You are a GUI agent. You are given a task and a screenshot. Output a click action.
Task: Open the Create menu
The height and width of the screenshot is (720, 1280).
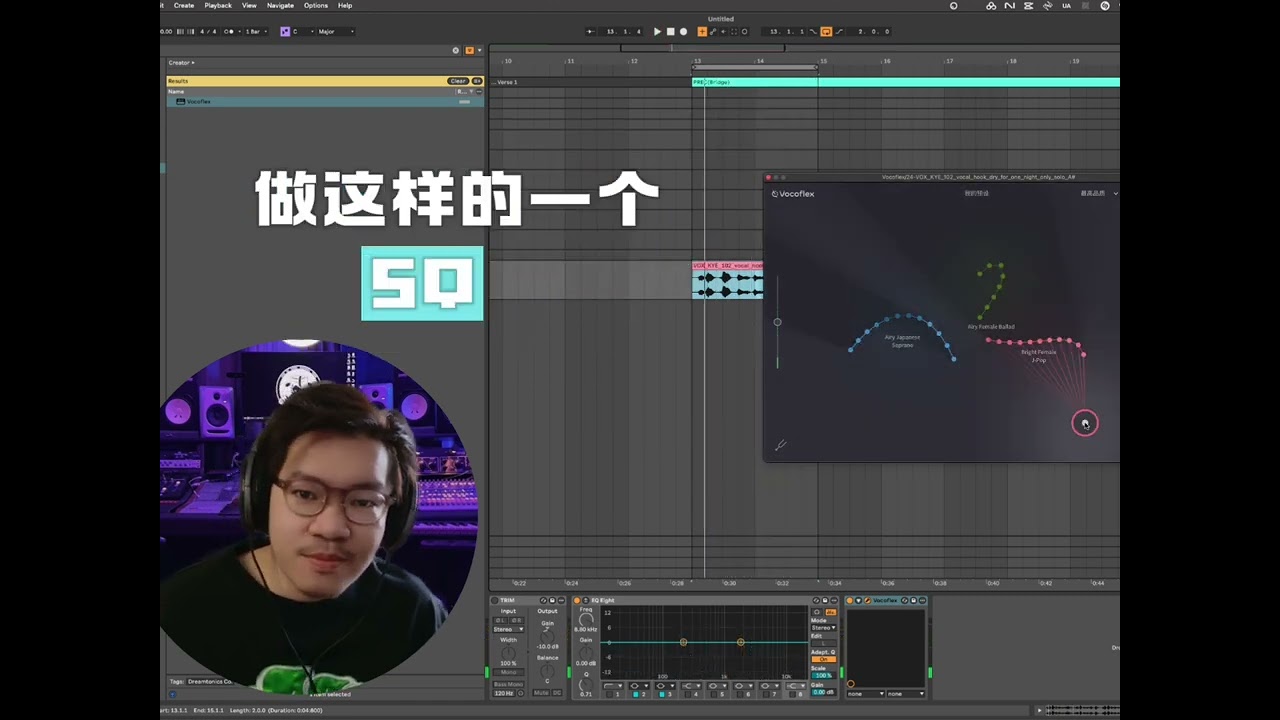[184, 5]
